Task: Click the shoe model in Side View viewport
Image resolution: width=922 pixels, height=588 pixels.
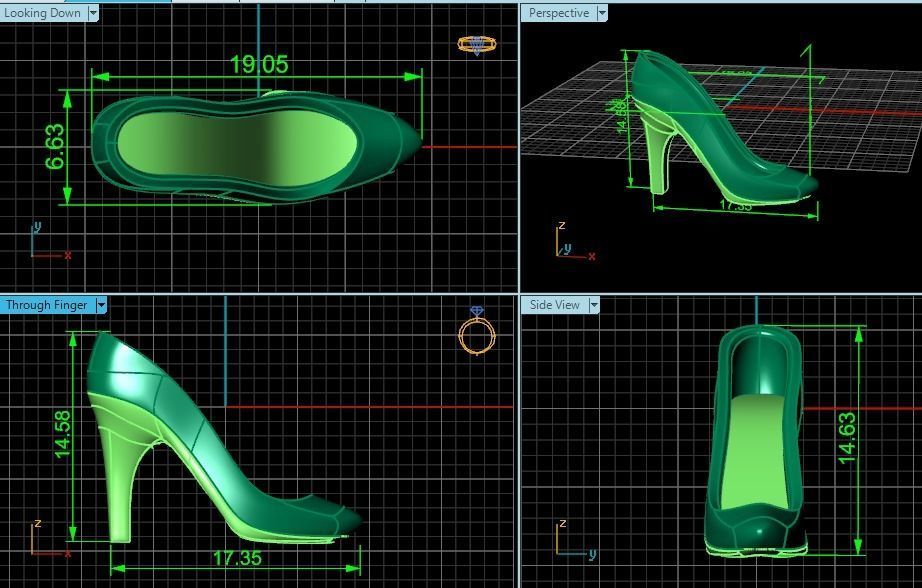Action: click(x=756, y=441)
